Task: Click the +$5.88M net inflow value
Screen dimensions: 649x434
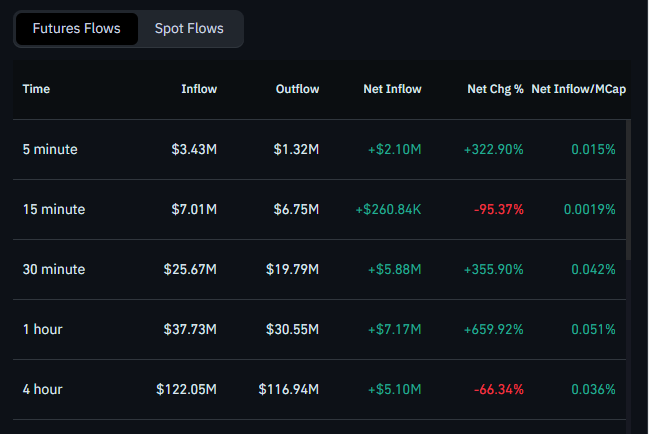Action: (x=395, y=269)
